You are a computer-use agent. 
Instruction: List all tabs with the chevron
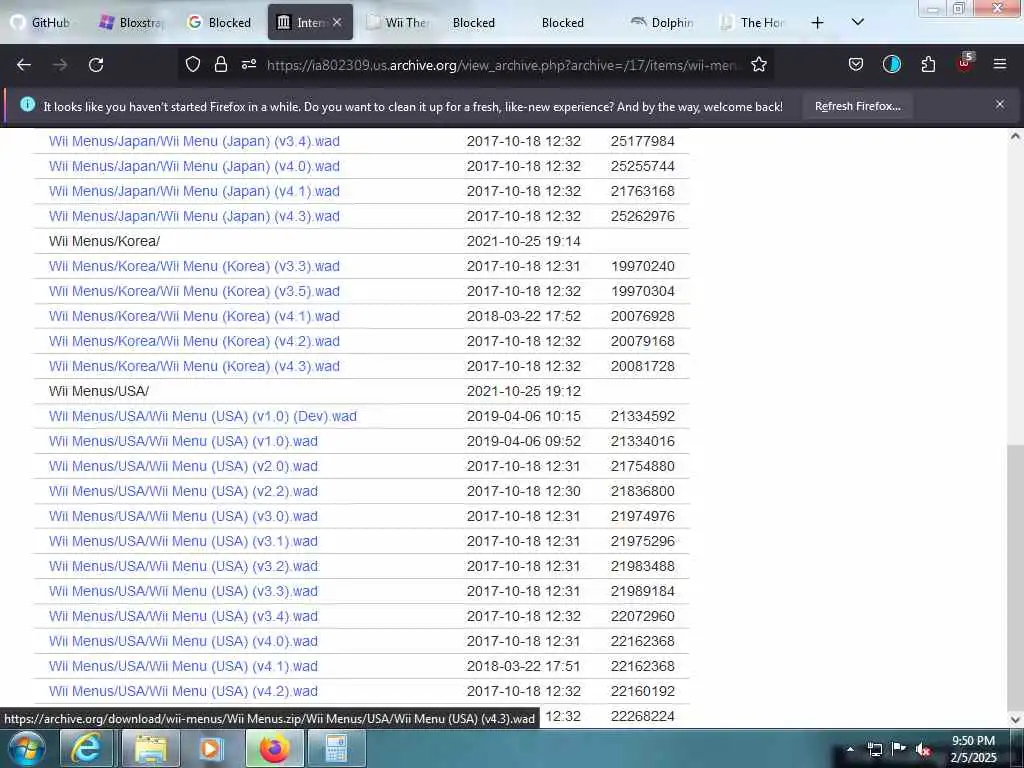tap(858, 22)
